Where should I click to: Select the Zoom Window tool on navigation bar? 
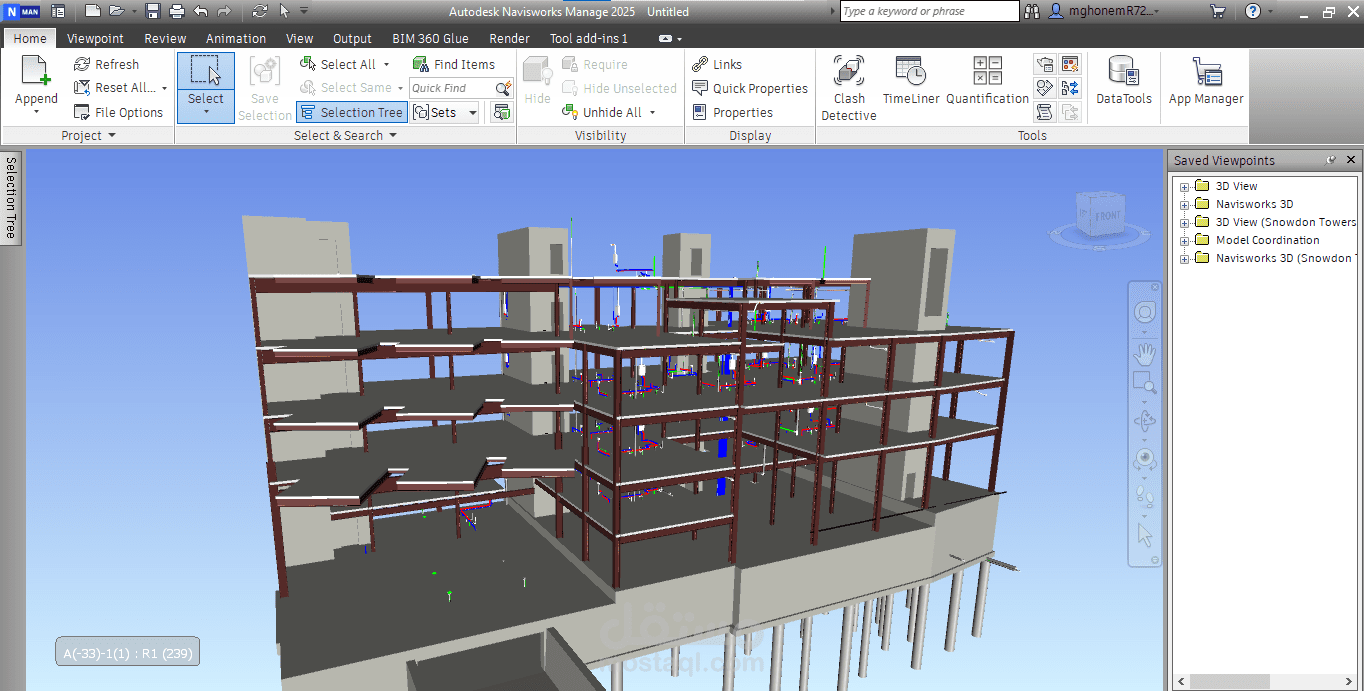pos(1145,383)
